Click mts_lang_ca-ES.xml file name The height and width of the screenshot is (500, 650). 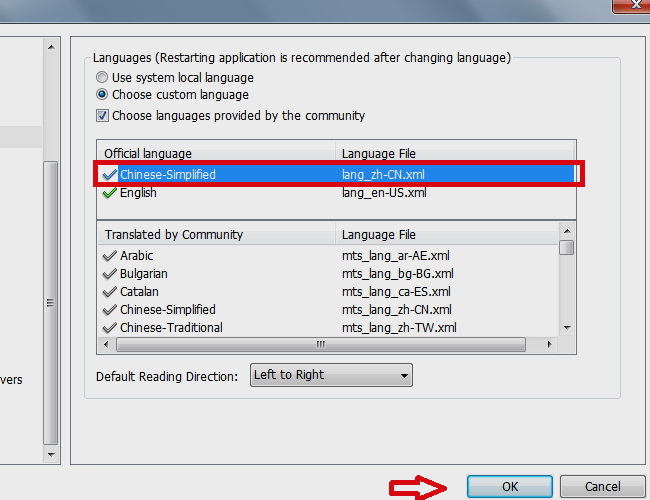click(x=396, y=292)
